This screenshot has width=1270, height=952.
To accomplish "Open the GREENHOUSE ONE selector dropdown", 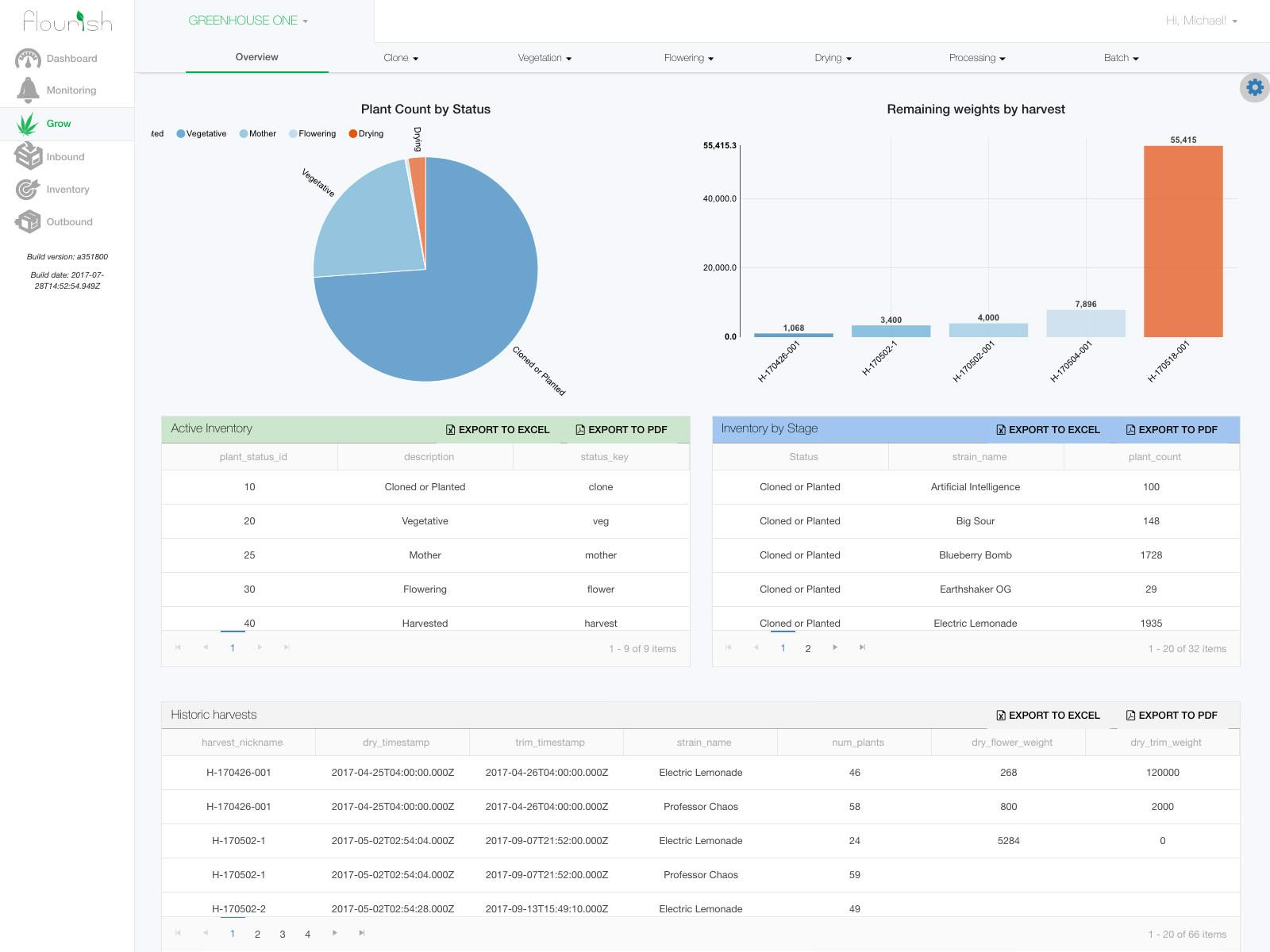I will tap(248, 20).
